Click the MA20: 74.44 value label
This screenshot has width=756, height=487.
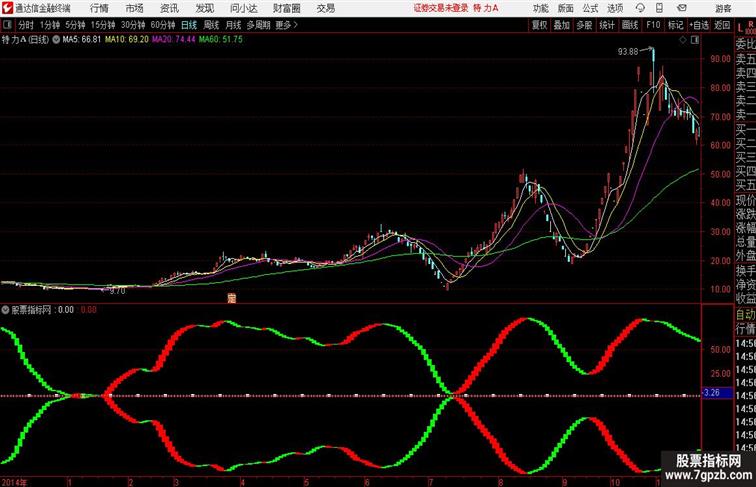coord(174,40)
